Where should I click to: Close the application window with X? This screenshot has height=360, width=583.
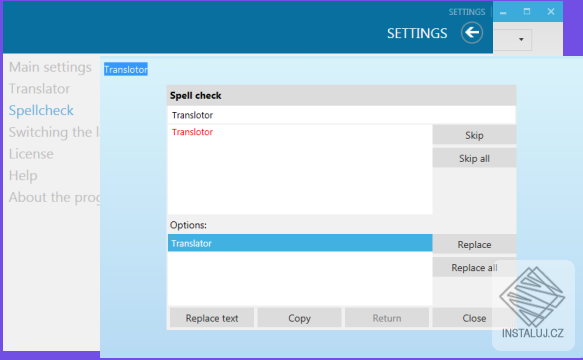tap(551, 12)
